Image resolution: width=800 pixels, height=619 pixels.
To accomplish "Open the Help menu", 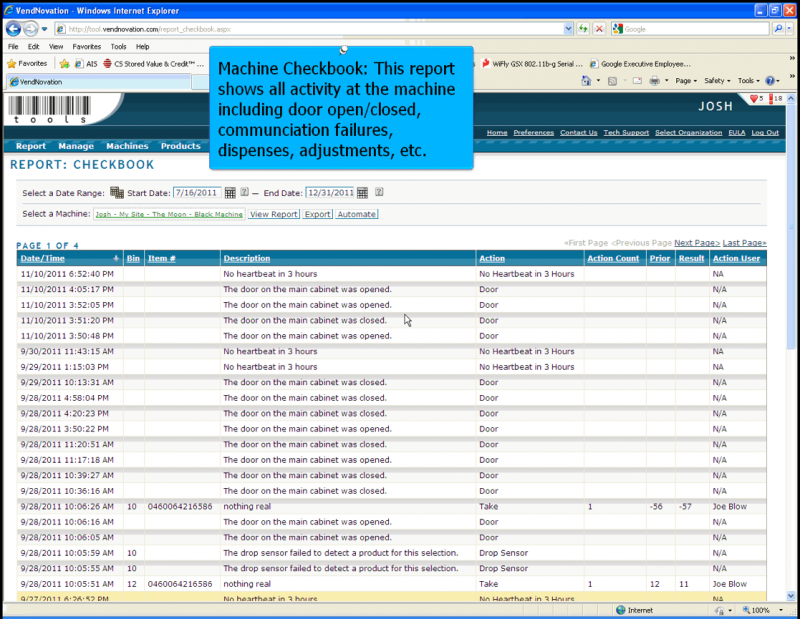I will (142, 46).
